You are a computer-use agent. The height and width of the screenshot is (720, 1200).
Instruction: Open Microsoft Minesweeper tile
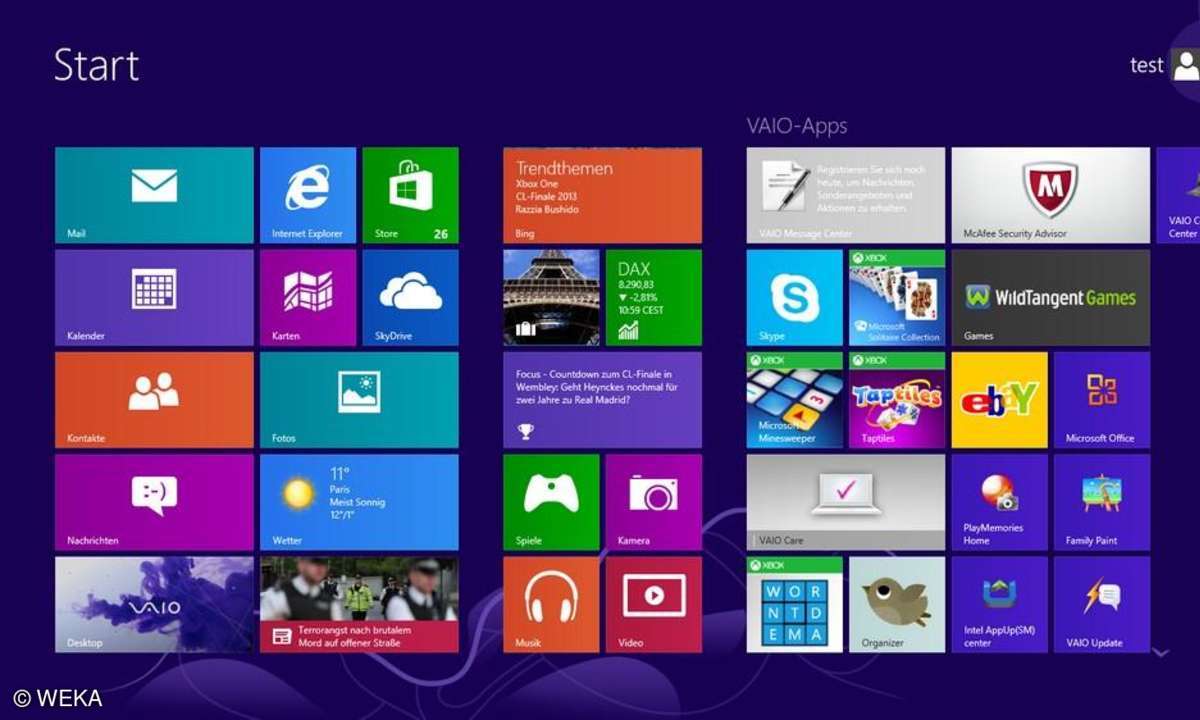click(x=795, y=400)
